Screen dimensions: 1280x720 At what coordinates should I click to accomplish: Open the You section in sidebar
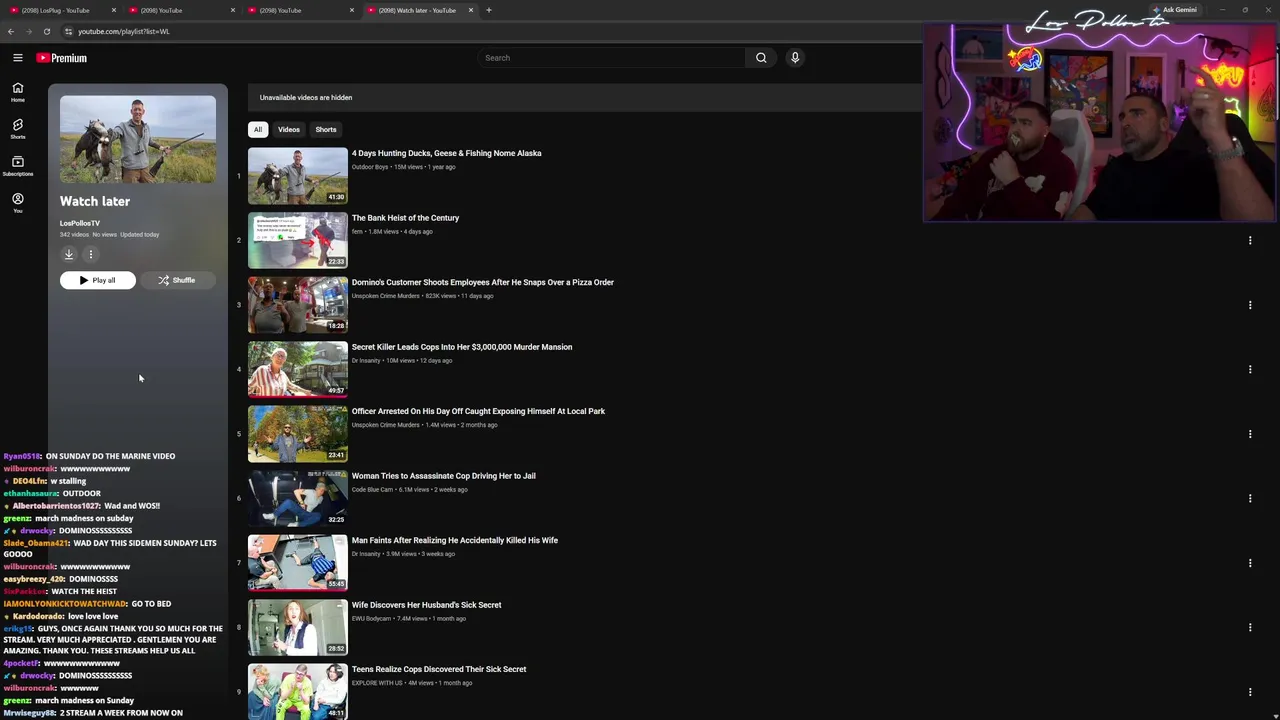coord(17,203)
